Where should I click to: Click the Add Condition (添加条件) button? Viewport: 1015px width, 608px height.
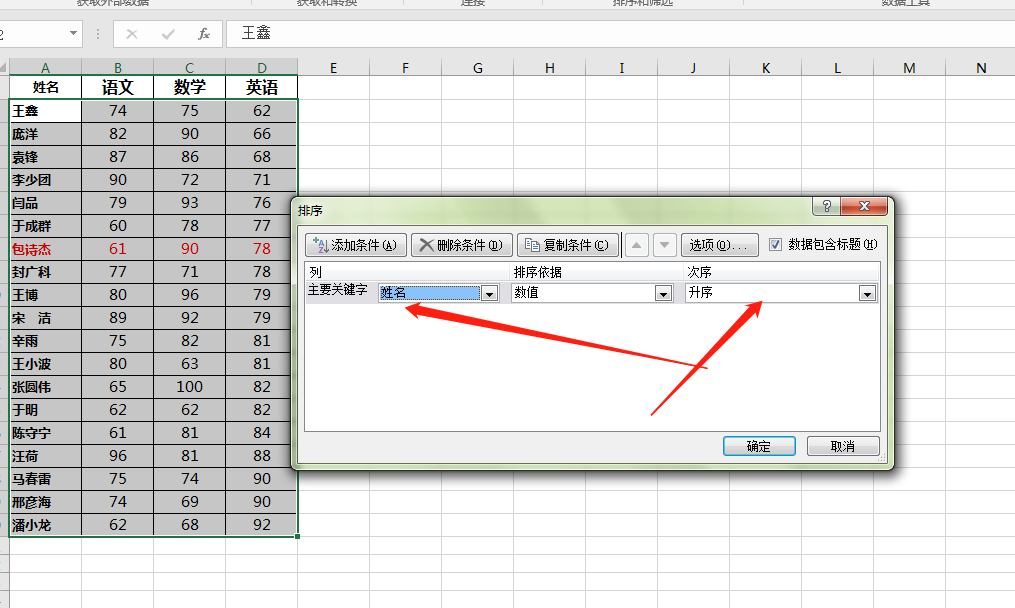(x=356, y=245)
